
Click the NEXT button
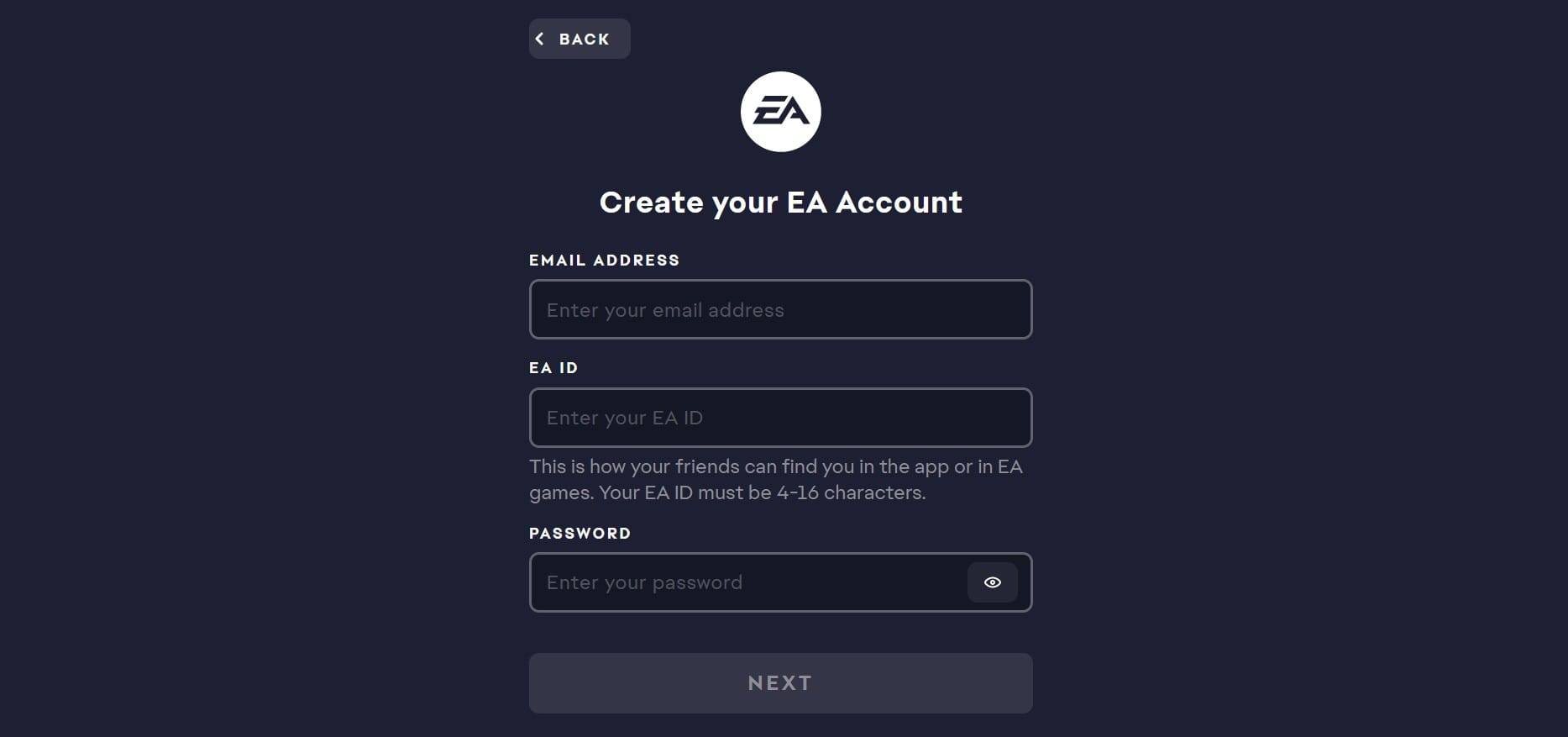click(x=780, y=683)
